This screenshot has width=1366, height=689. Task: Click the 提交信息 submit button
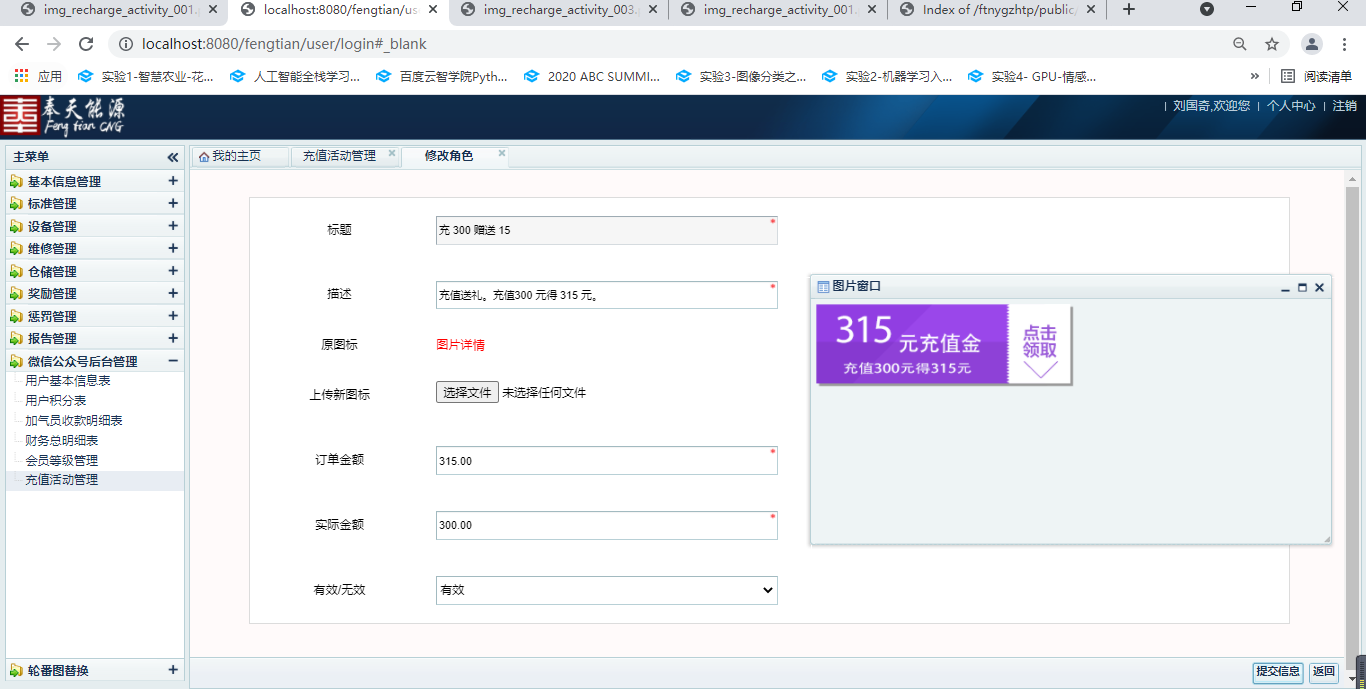tap(1277, 672)
